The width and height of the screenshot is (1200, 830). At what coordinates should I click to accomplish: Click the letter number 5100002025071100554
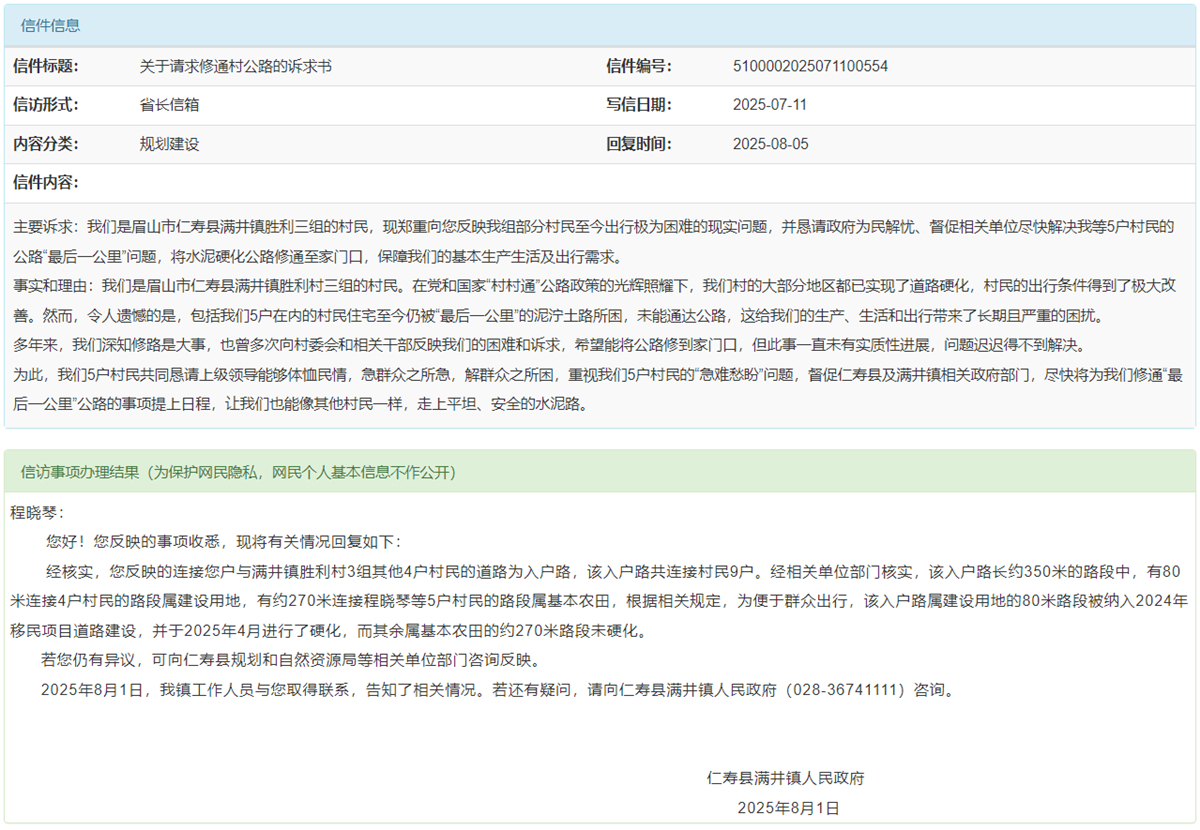(810, 67)
